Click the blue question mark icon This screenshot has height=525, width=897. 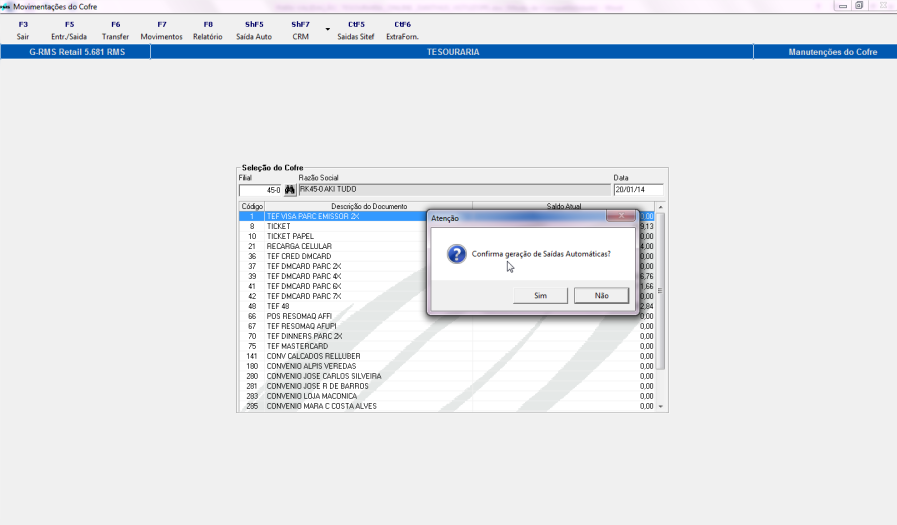[x=457, y=254]
